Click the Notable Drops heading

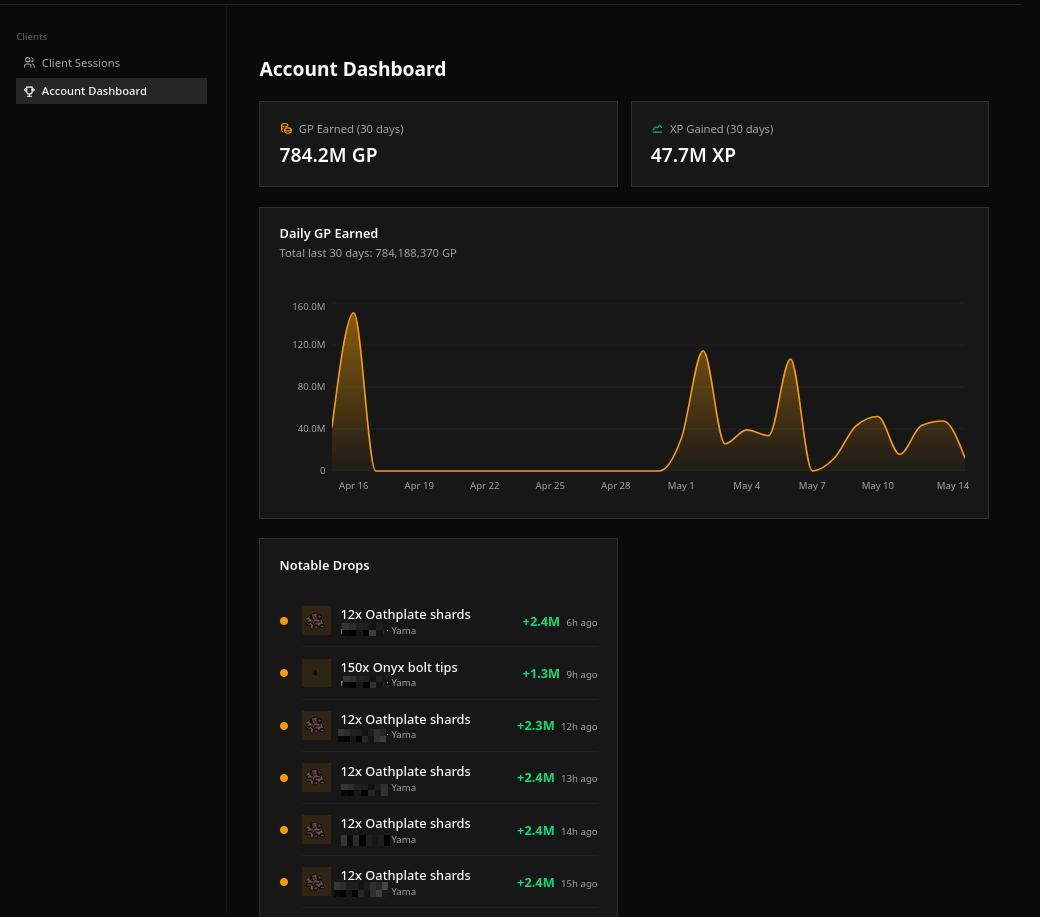click(324, 566)
